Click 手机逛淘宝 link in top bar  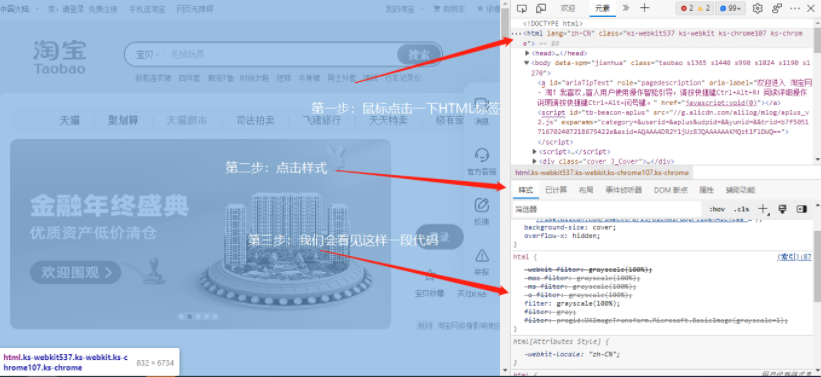(147, 8)
